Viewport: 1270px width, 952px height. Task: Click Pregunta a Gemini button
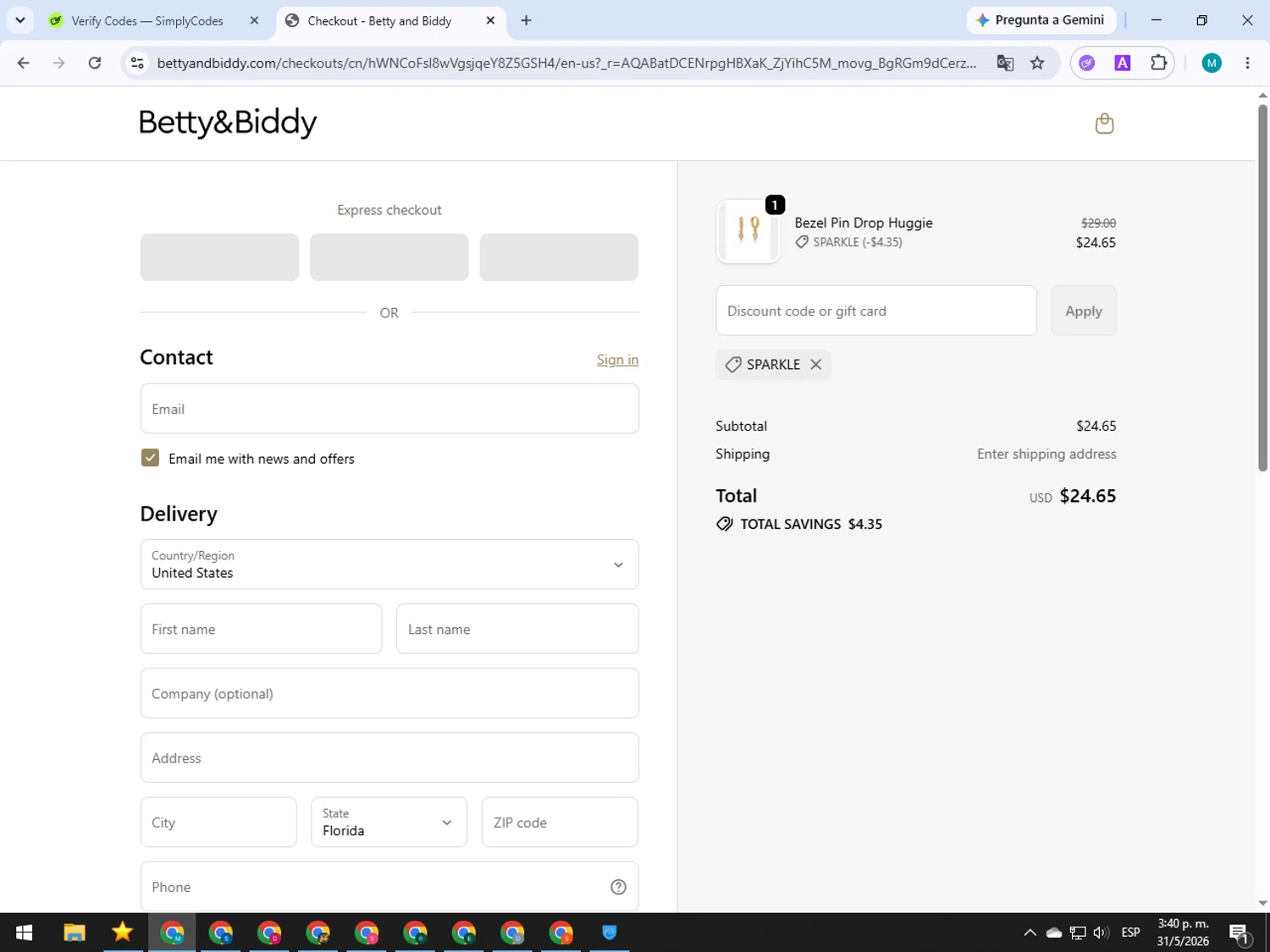[x=1041, y=20]
